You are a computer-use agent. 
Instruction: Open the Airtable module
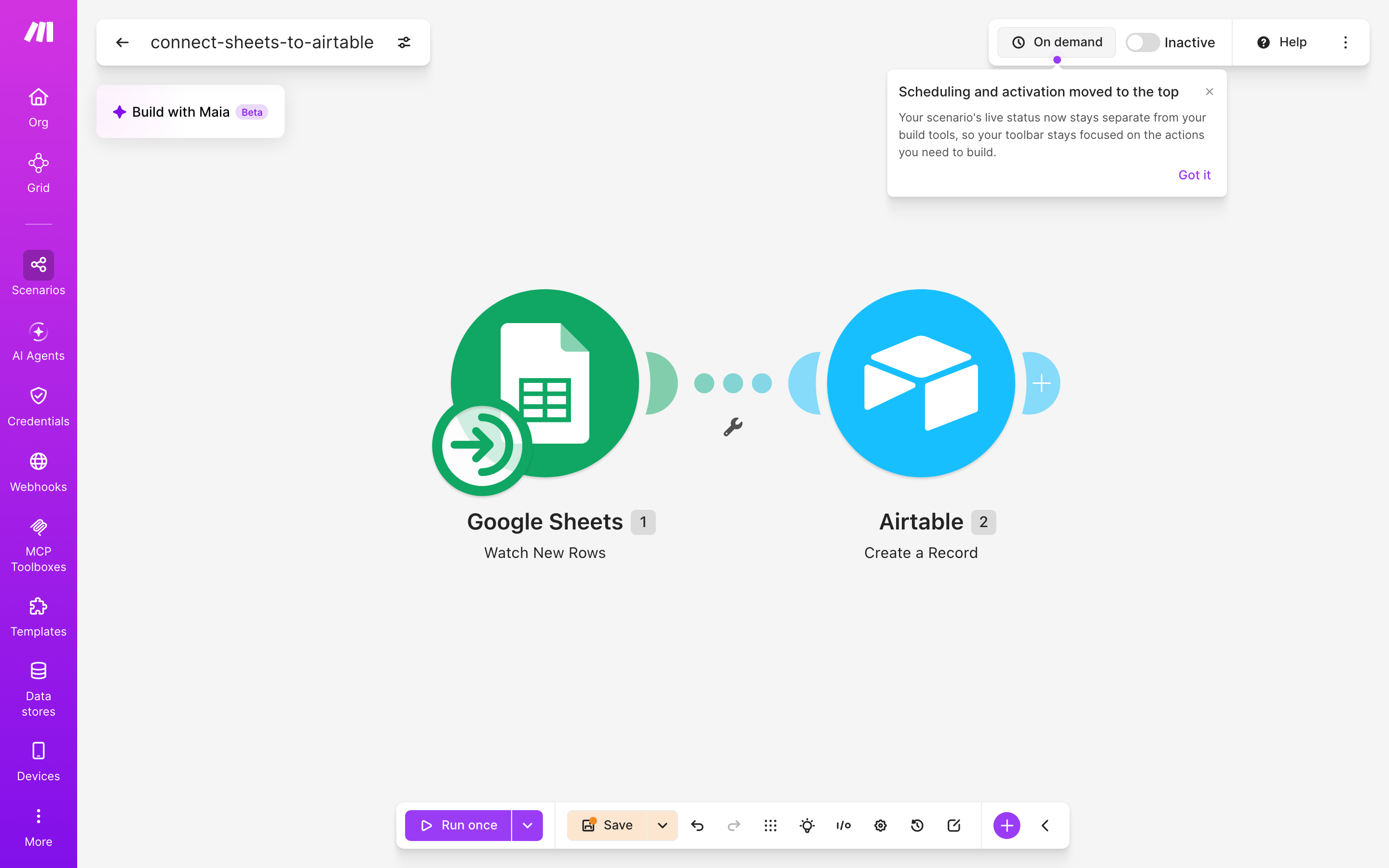(921, 383)
